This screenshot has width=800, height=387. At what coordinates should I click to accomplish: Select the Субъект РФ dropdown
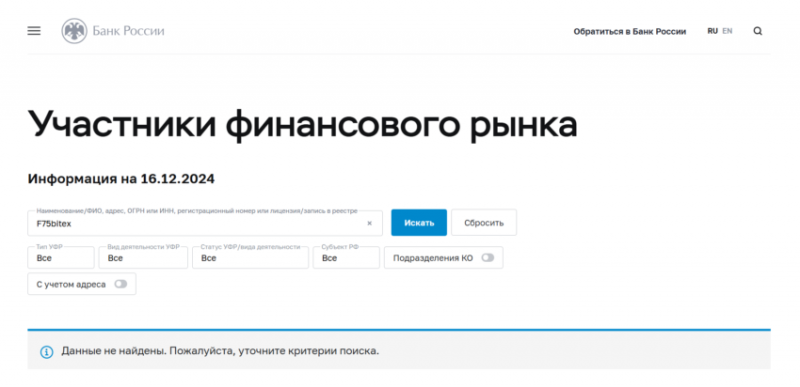coord(346,257)
